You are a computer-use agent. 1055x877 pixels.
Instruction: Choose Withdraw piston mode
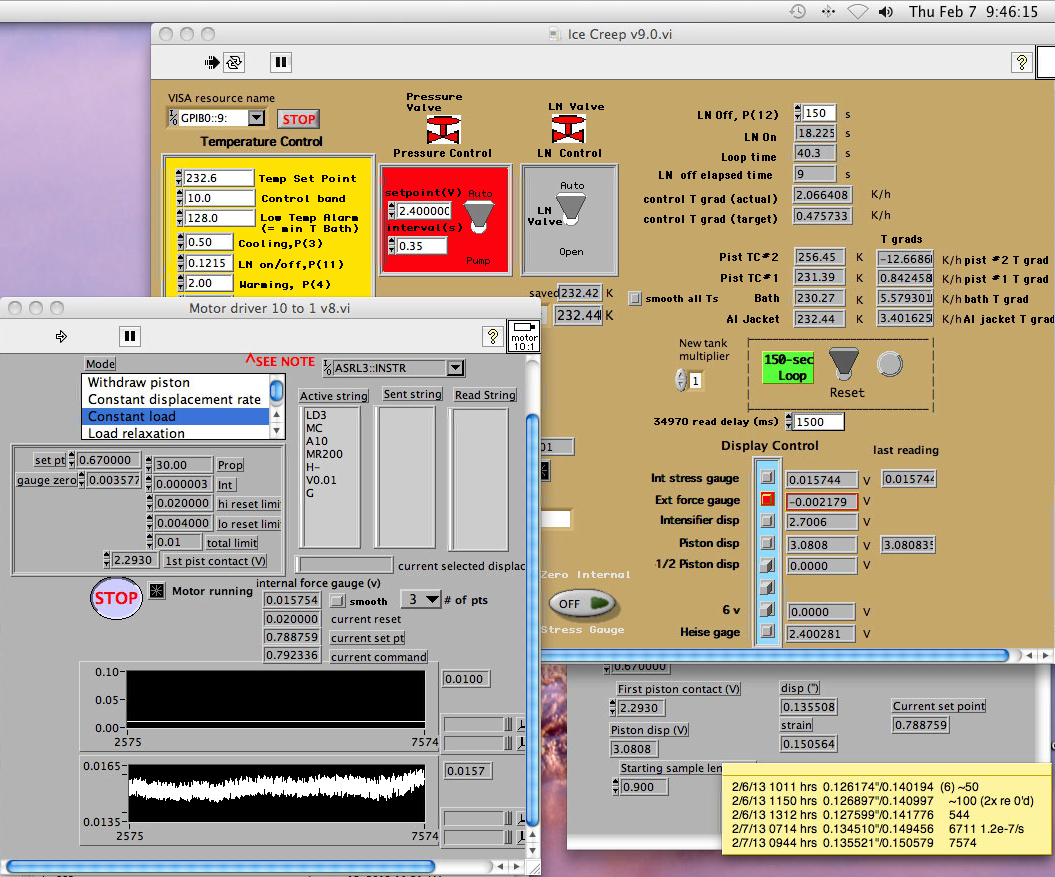(x=138, y=382)
